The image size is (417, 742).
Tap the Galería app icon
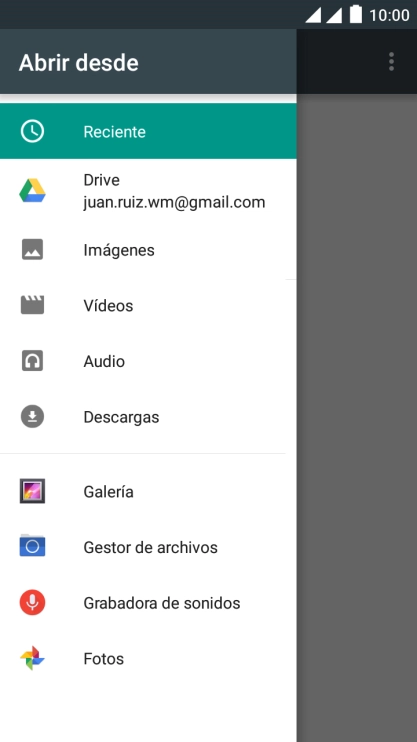tap(32, 491)
